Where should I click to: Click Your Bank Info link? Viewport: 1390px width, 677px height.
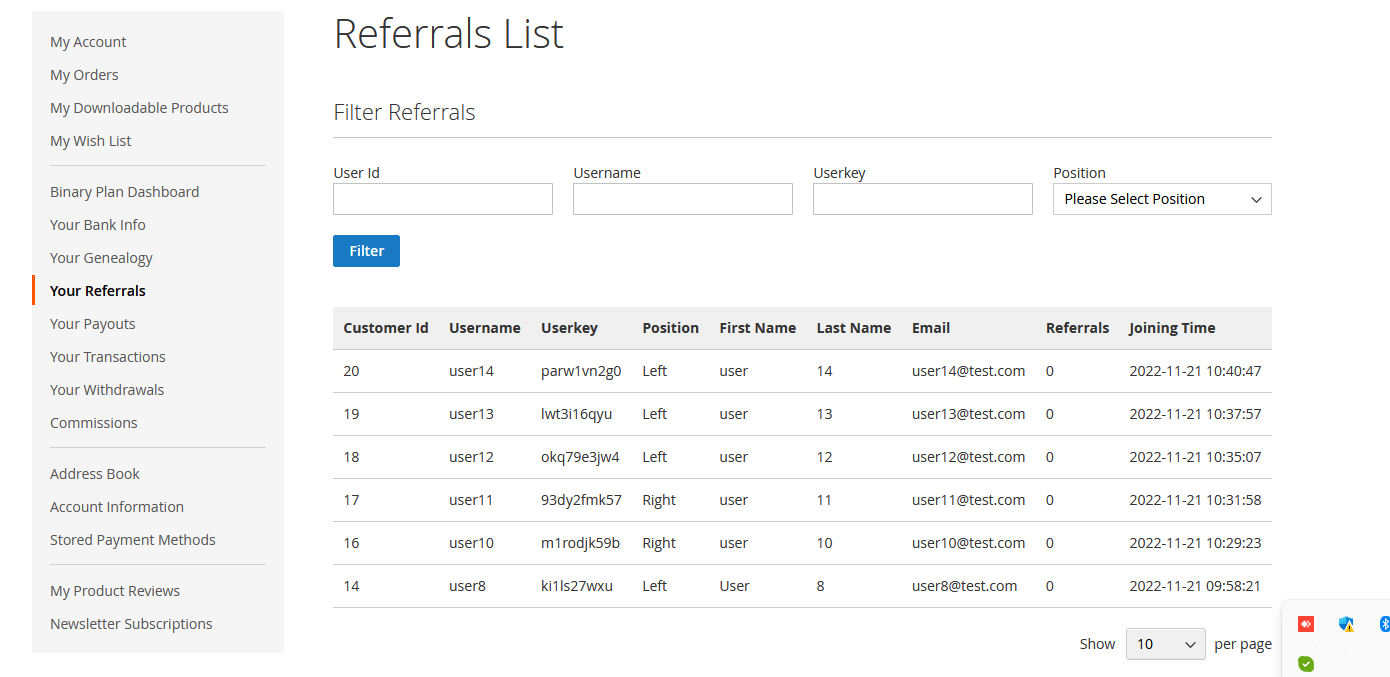pos(98,225)
